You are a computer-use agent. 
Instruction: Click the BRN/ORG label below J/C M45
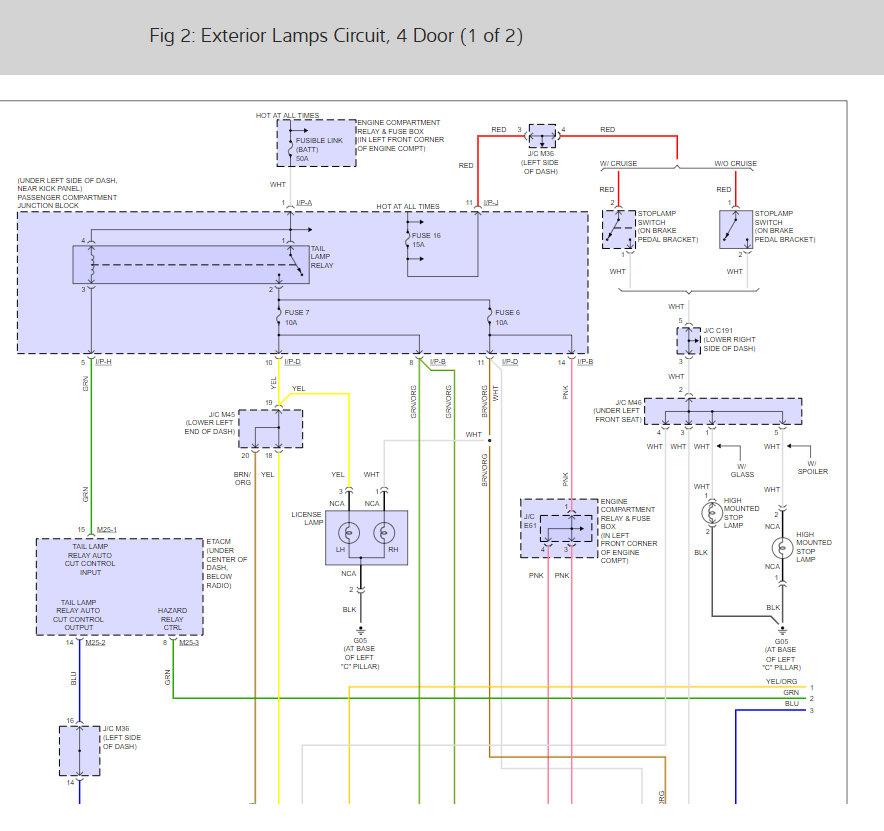pyautogui.click(x=242, y=479)
